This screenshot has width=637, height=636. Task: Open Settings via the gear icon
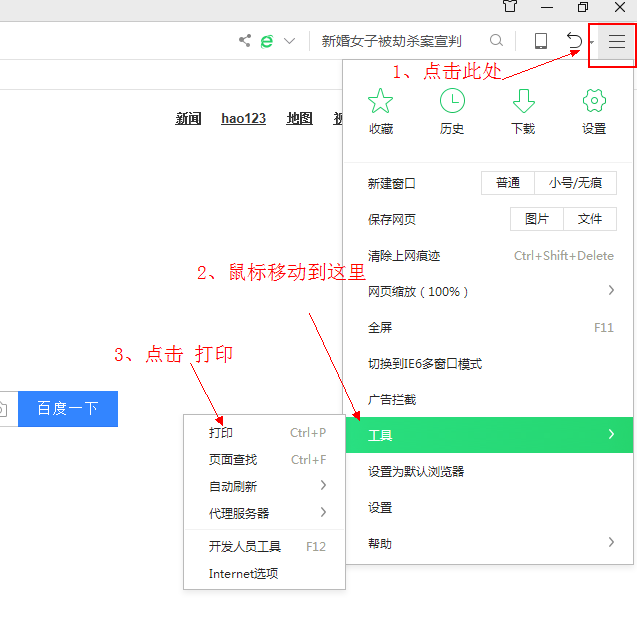click(594, 110)
